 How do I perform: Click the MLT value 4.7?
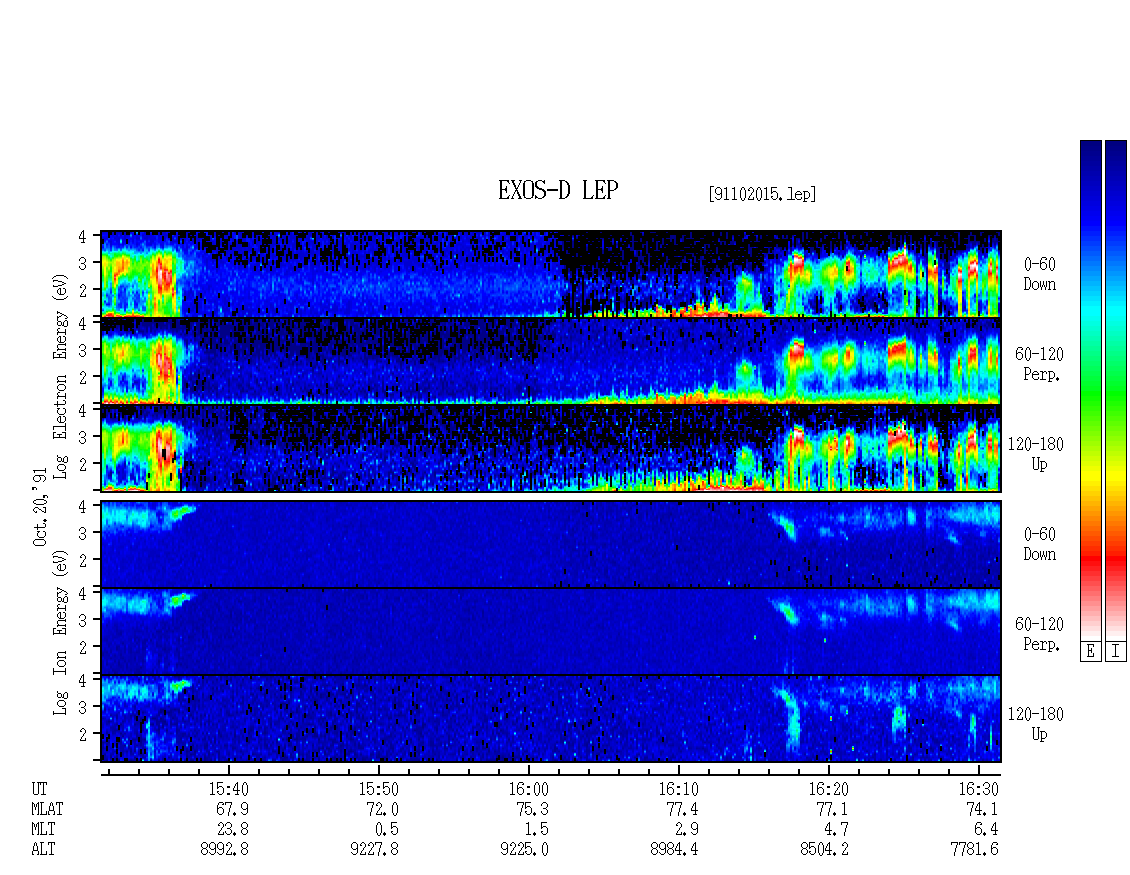point(837,830)
